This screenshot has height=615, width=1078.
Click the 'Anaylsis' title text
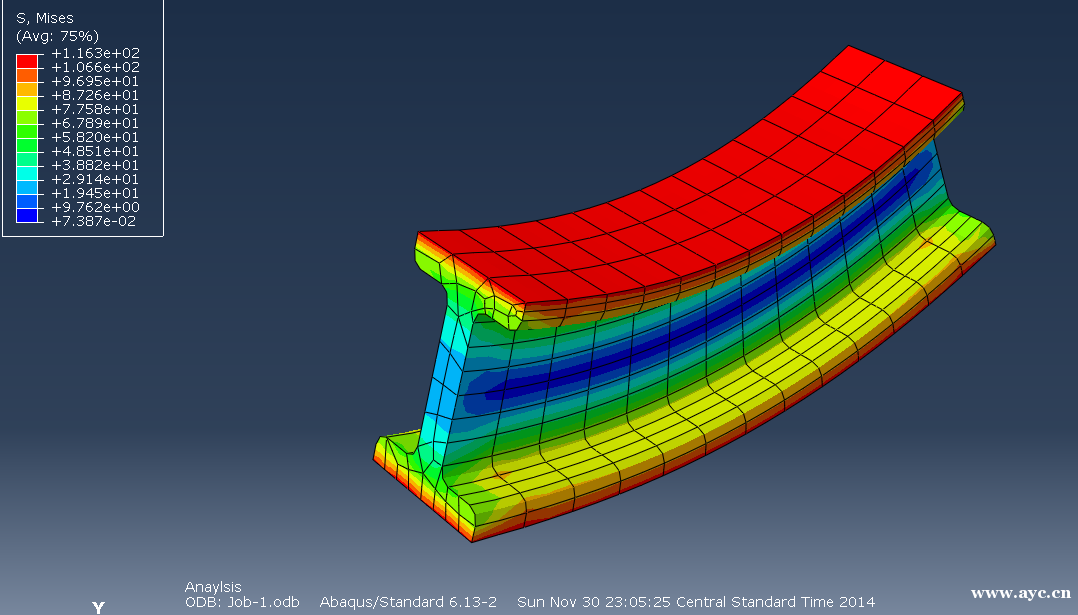point(213,587)
